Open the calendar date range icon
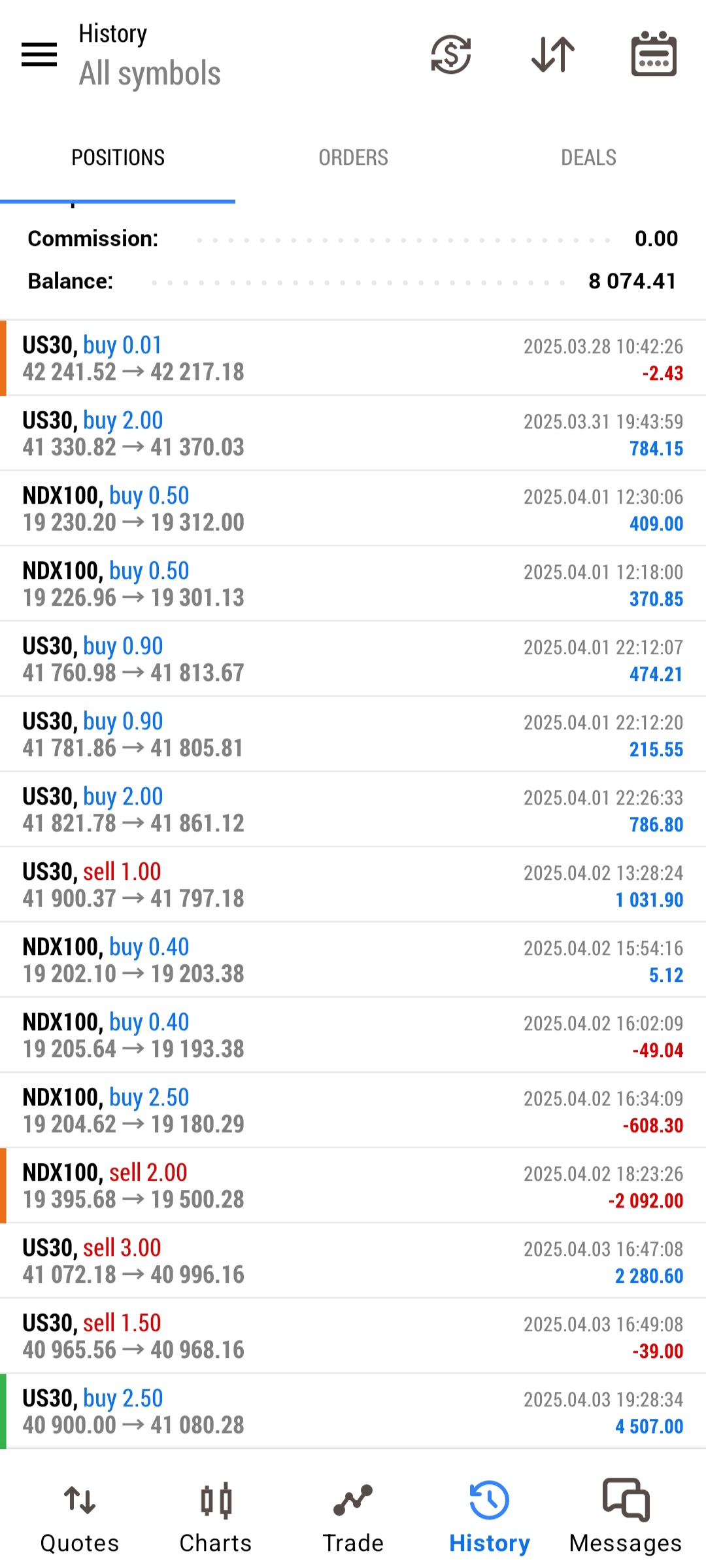Viewport: 706px width, 1568px height. pyautogui.click(x=654, y=54)
